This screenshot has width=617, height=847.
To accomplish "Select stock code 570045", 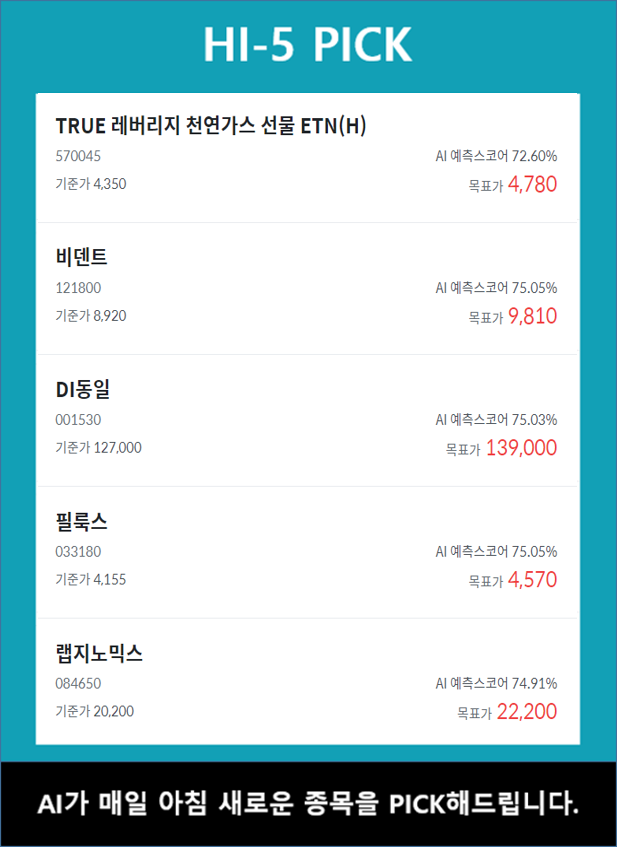I will pos(78,156).
